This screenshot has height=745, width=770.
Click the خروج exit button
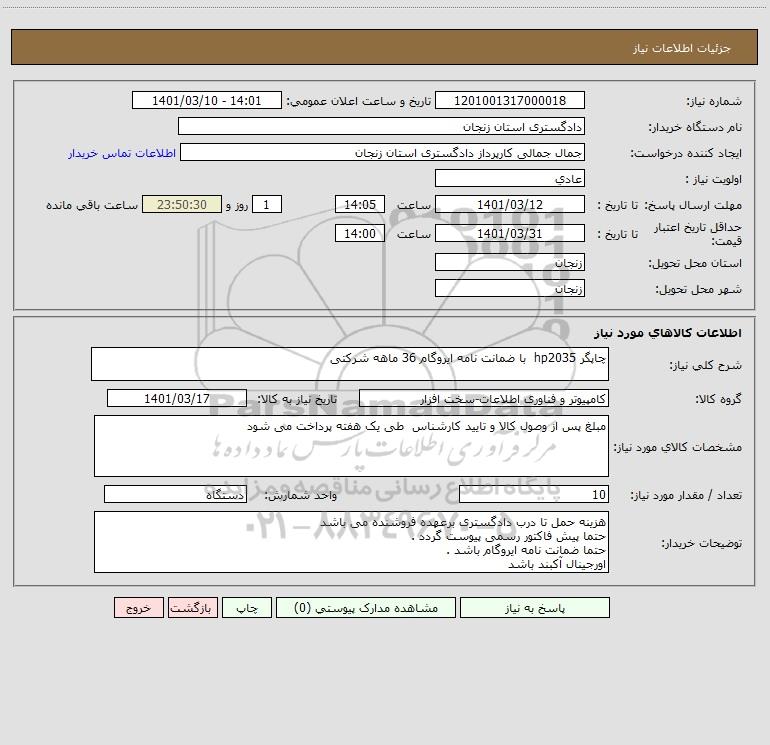tap(138, 607)
